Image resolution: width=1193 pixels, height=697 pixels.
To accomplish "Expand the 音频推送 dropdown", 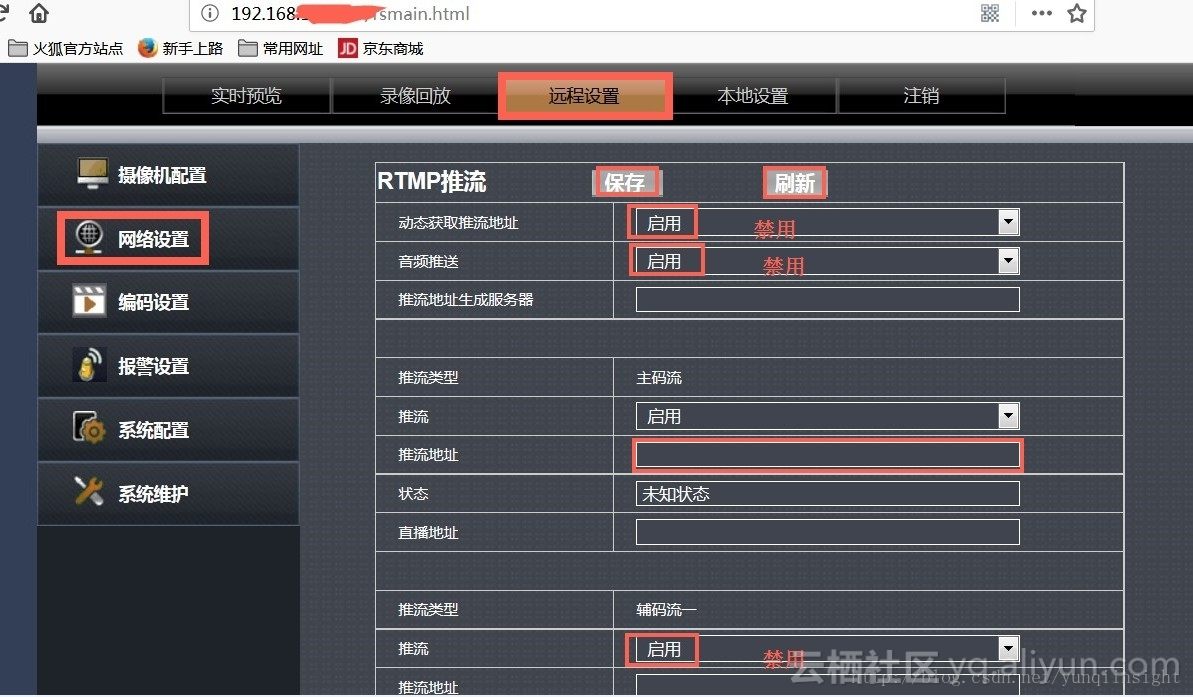I will click(1009, 259).
